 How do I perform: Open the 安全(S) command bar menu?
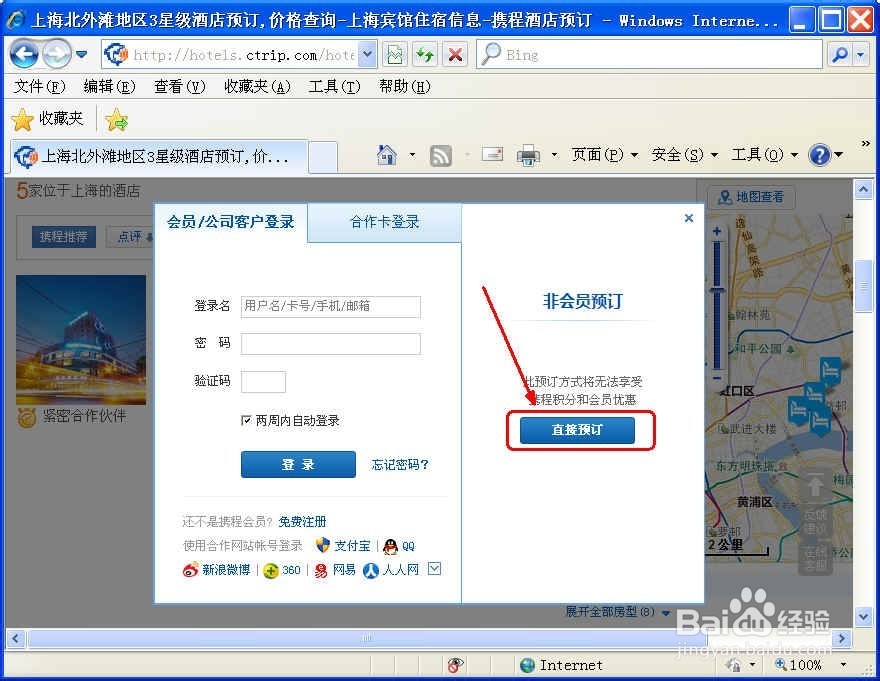(685, 154)
